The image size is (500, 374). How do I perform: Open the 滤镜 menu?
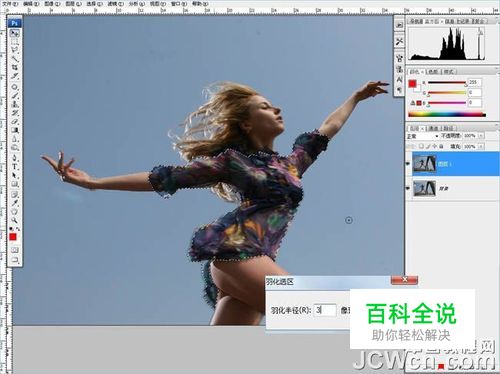(116, 4)
